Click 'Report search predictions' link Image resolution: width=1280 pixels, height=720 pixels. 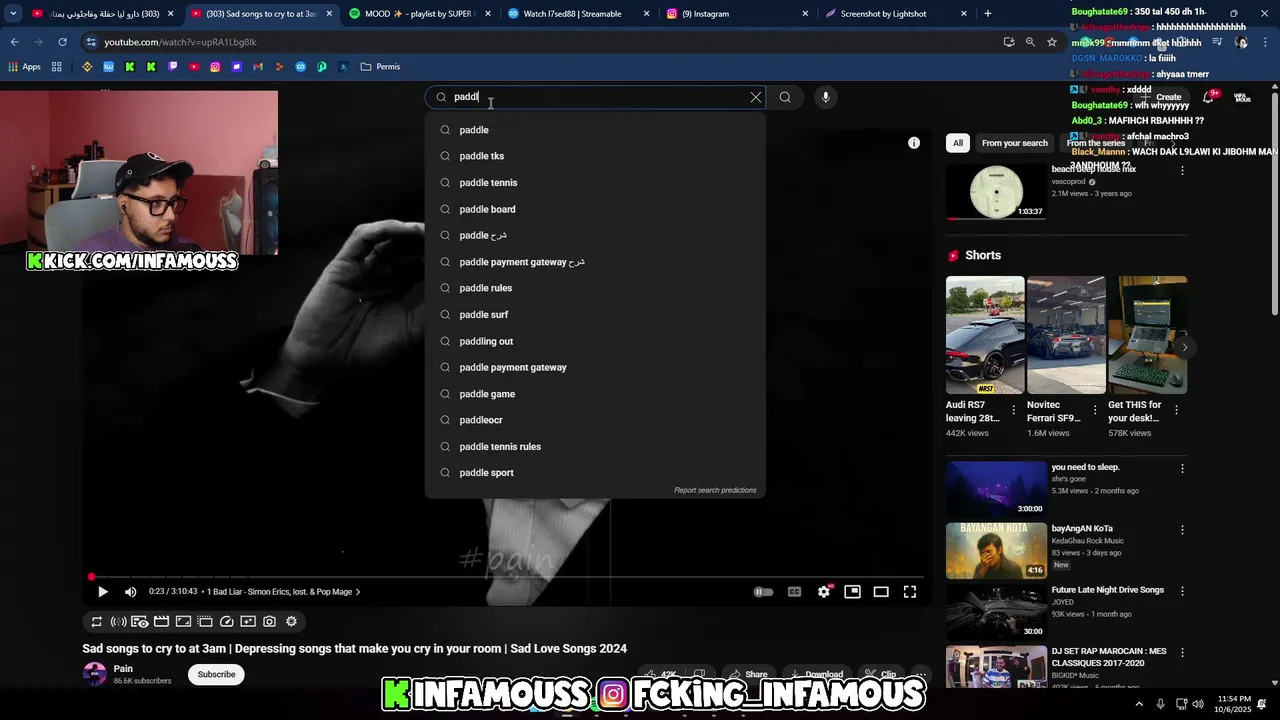pos(715,490)
